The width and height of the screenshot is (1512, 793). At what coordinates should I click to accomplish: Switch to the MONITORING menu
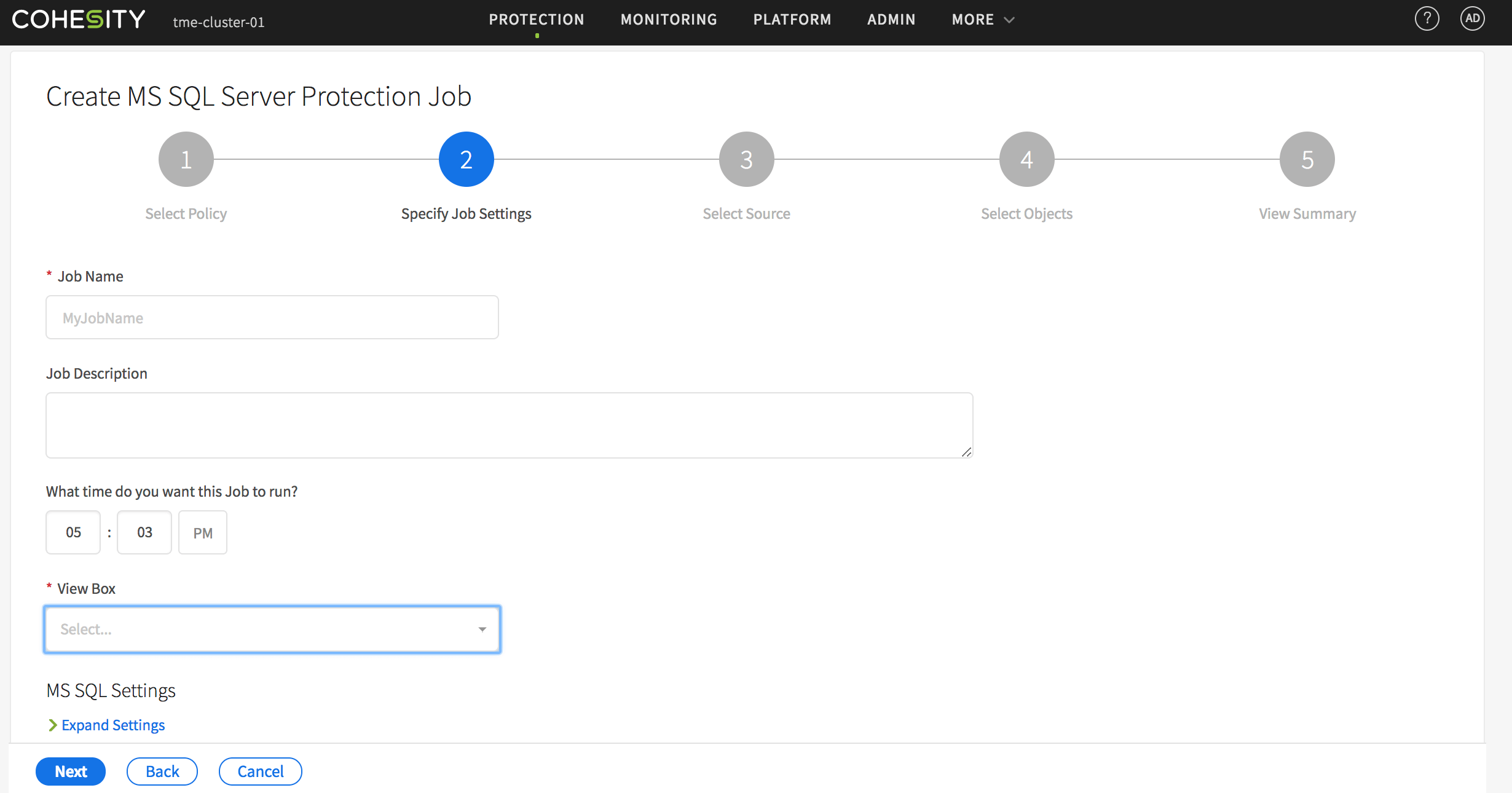point(669,20)
